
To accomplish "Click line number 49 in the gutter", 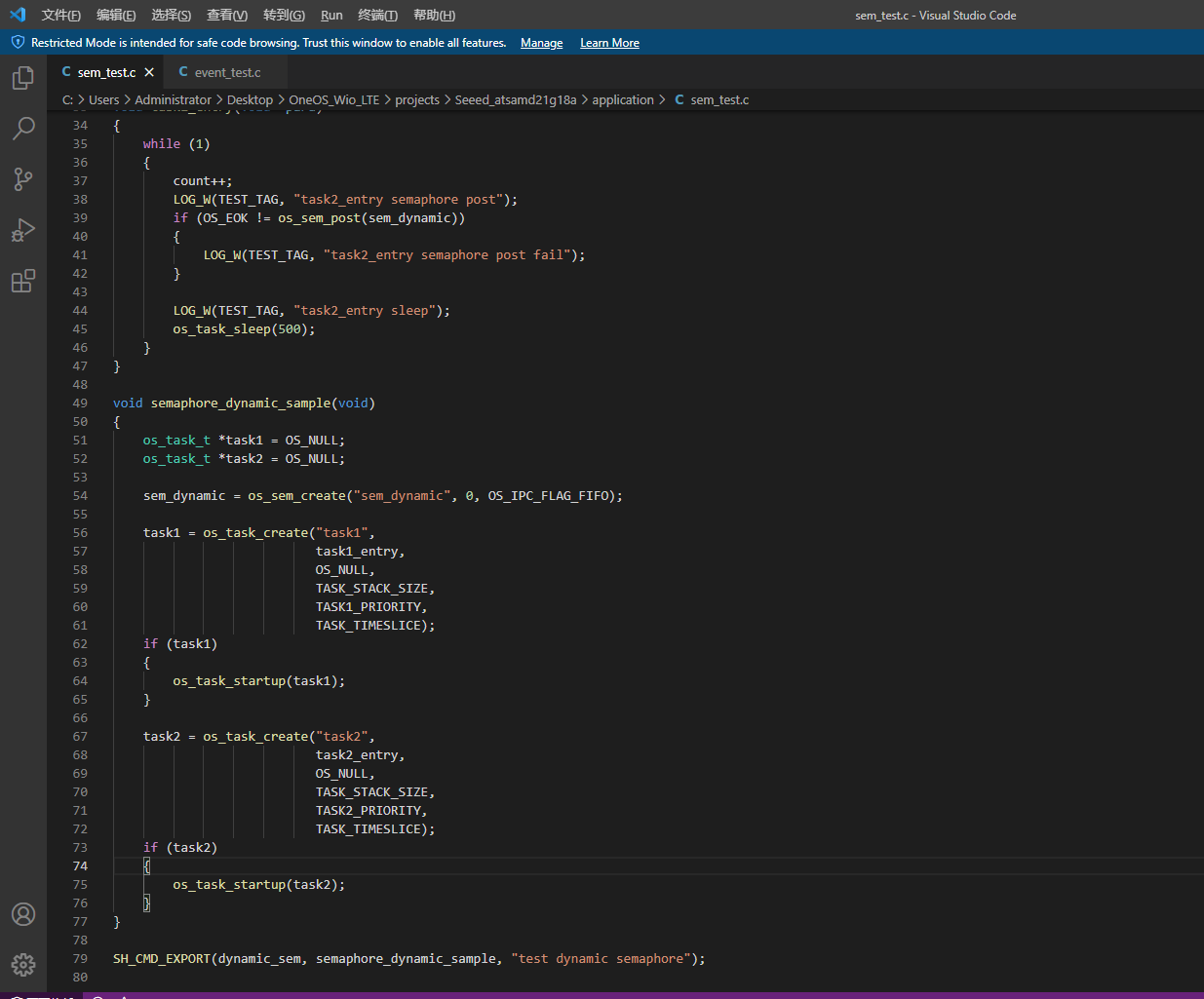I will click(80, 403).
